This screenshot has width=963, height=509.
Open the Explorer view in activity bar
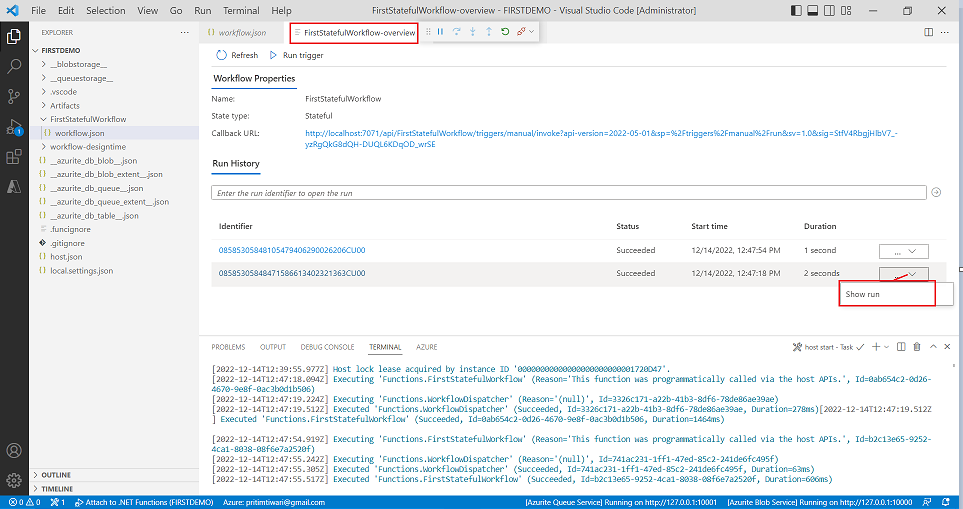pyautogui.click(x=14, y=37)
